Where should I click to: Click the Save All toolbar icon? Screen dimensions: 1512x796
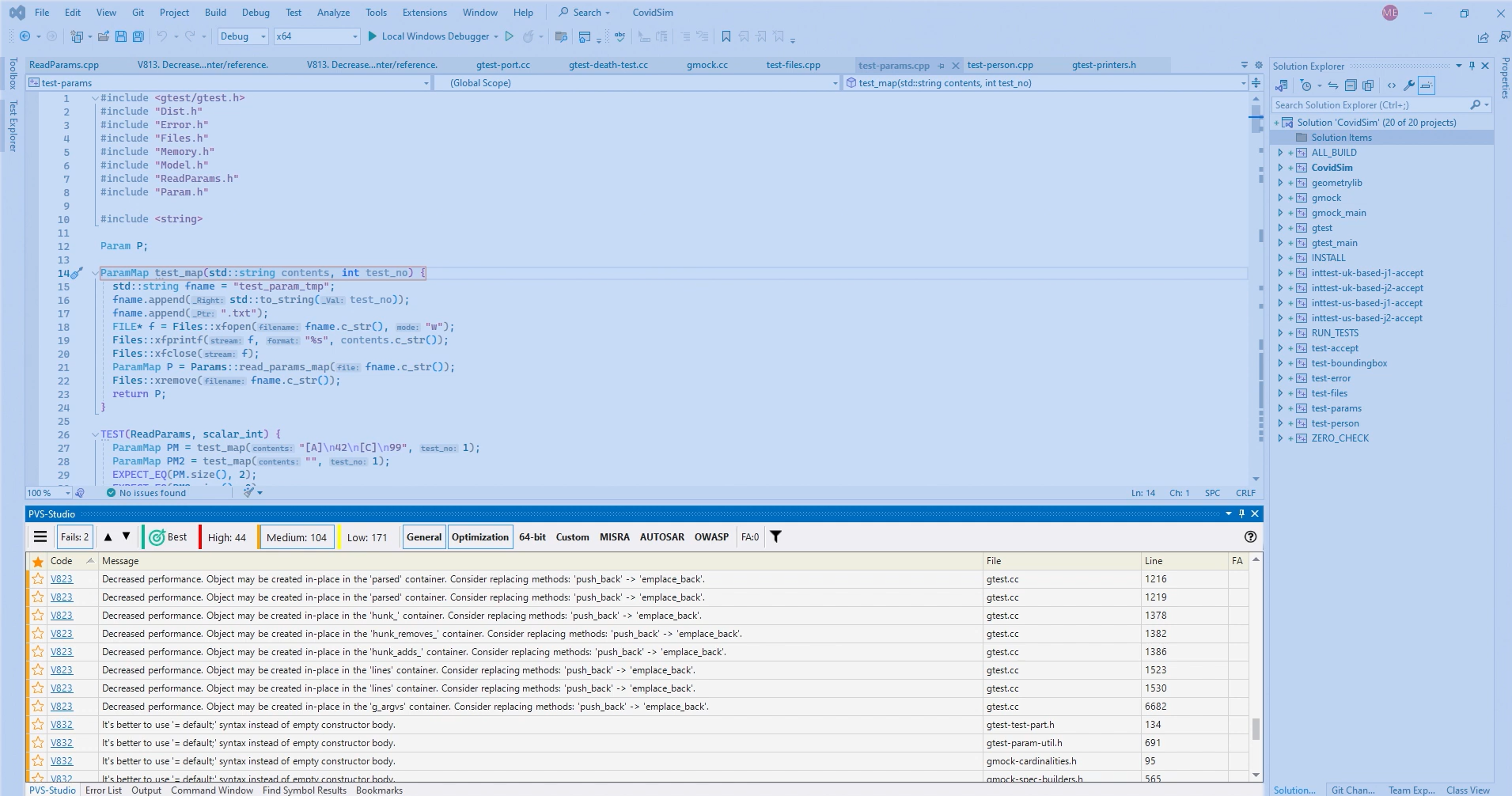[138, 36]
